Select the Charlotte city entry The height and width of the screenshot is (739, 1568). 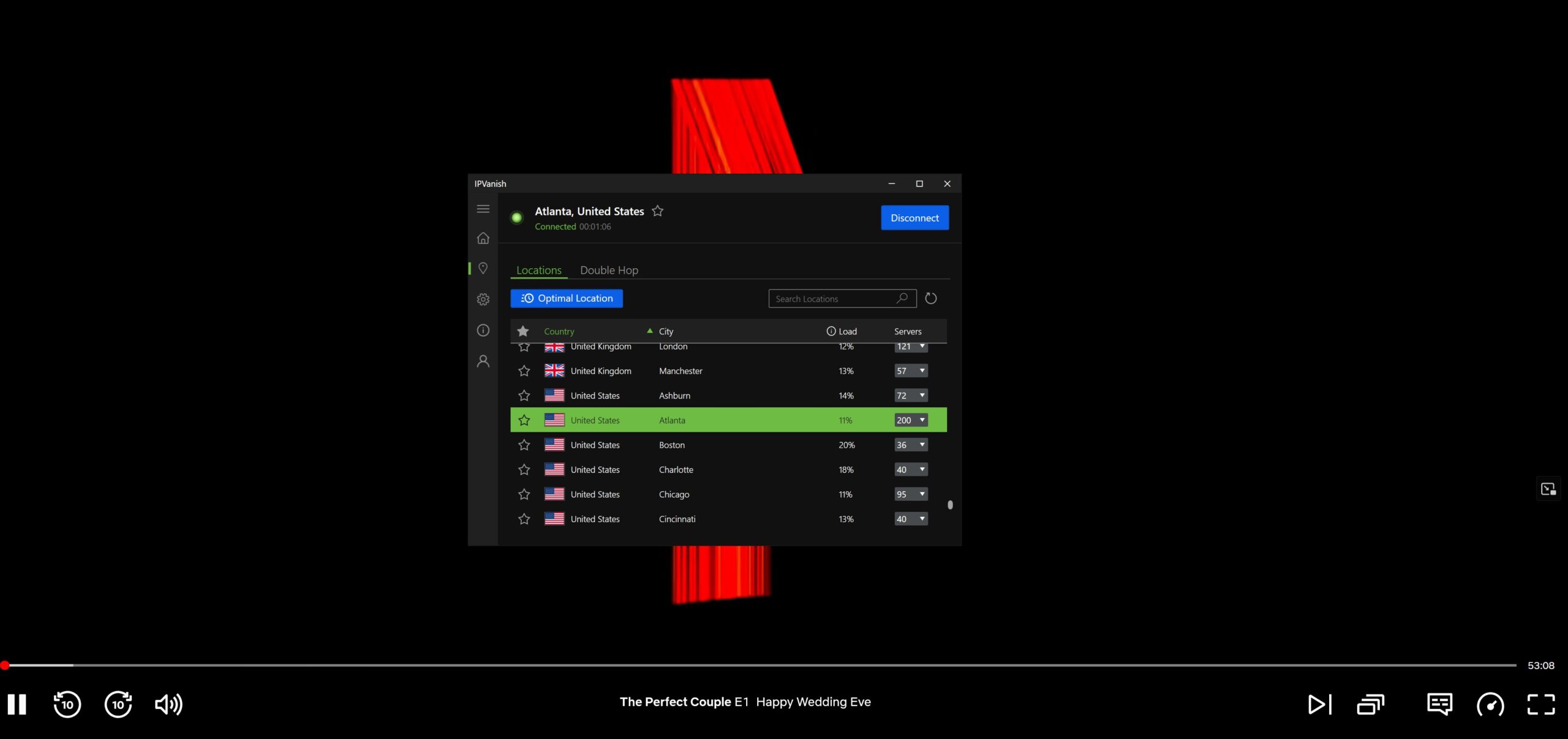[x=676, y=470]
